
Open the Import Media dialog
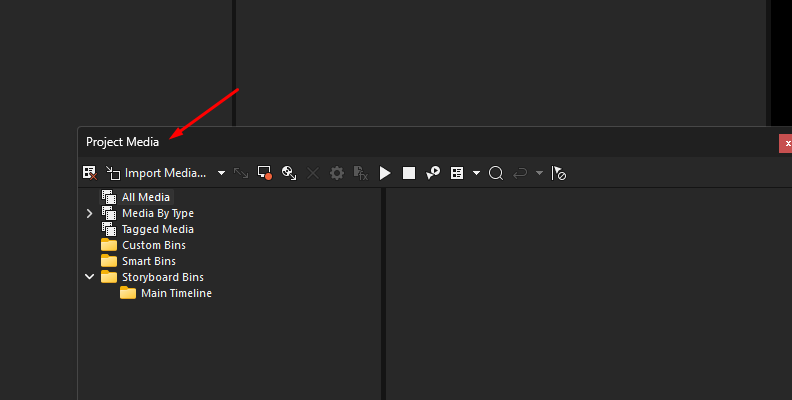(x=156, y=173)
